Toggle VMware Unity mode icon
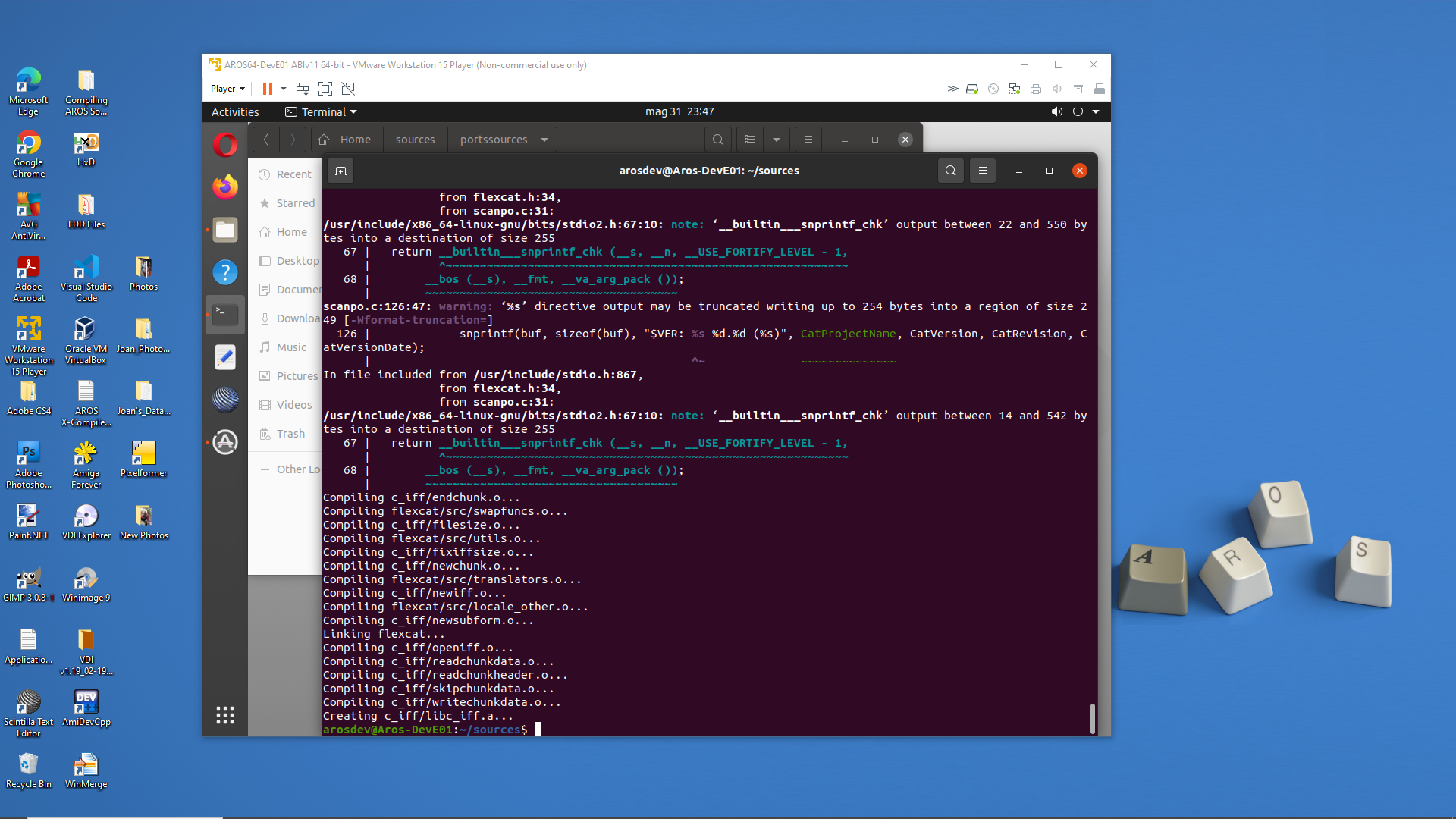 coord(348,89)
